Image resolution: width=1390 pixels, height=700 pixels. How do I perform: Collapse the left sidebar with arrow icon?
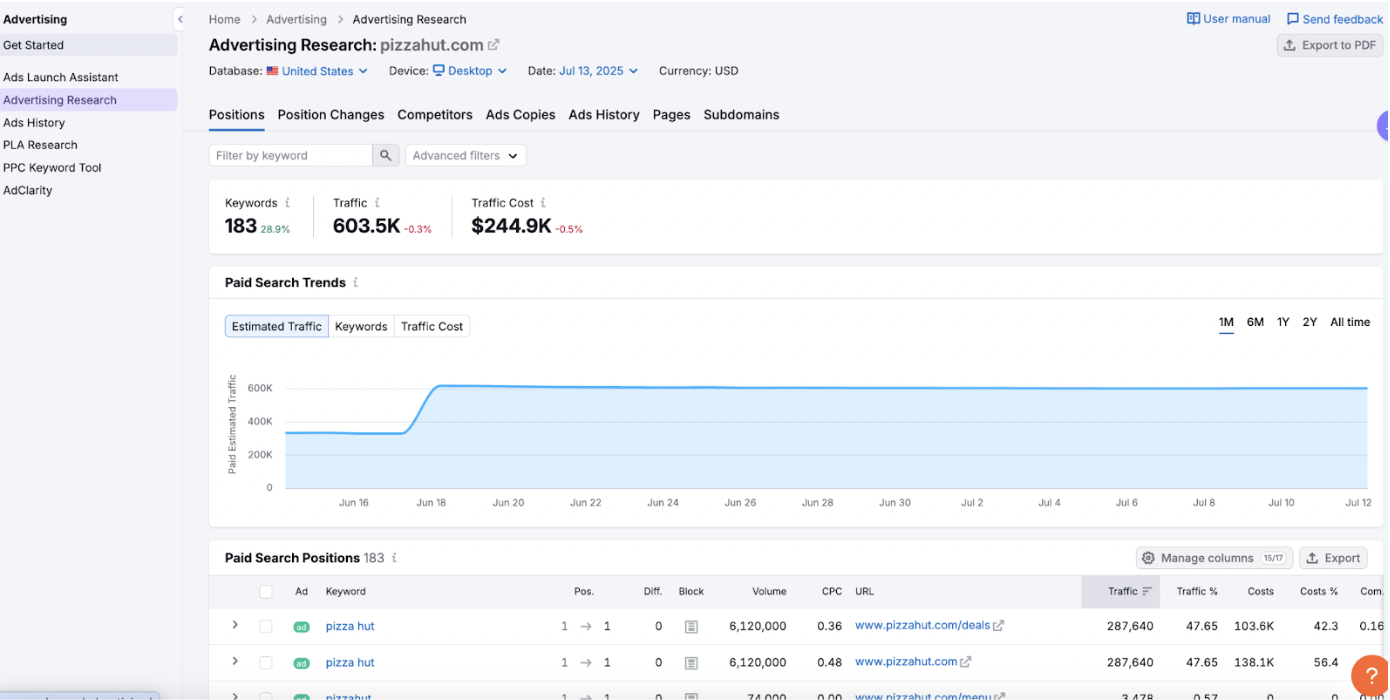click(x=180, y=19)
